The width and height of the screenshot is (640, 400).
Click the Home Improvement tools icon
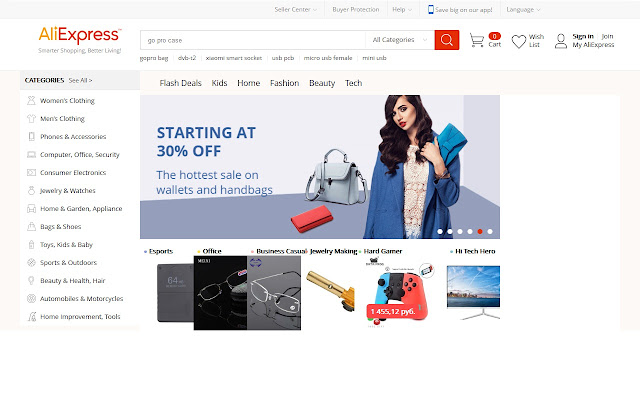click(x=31, y=316)
